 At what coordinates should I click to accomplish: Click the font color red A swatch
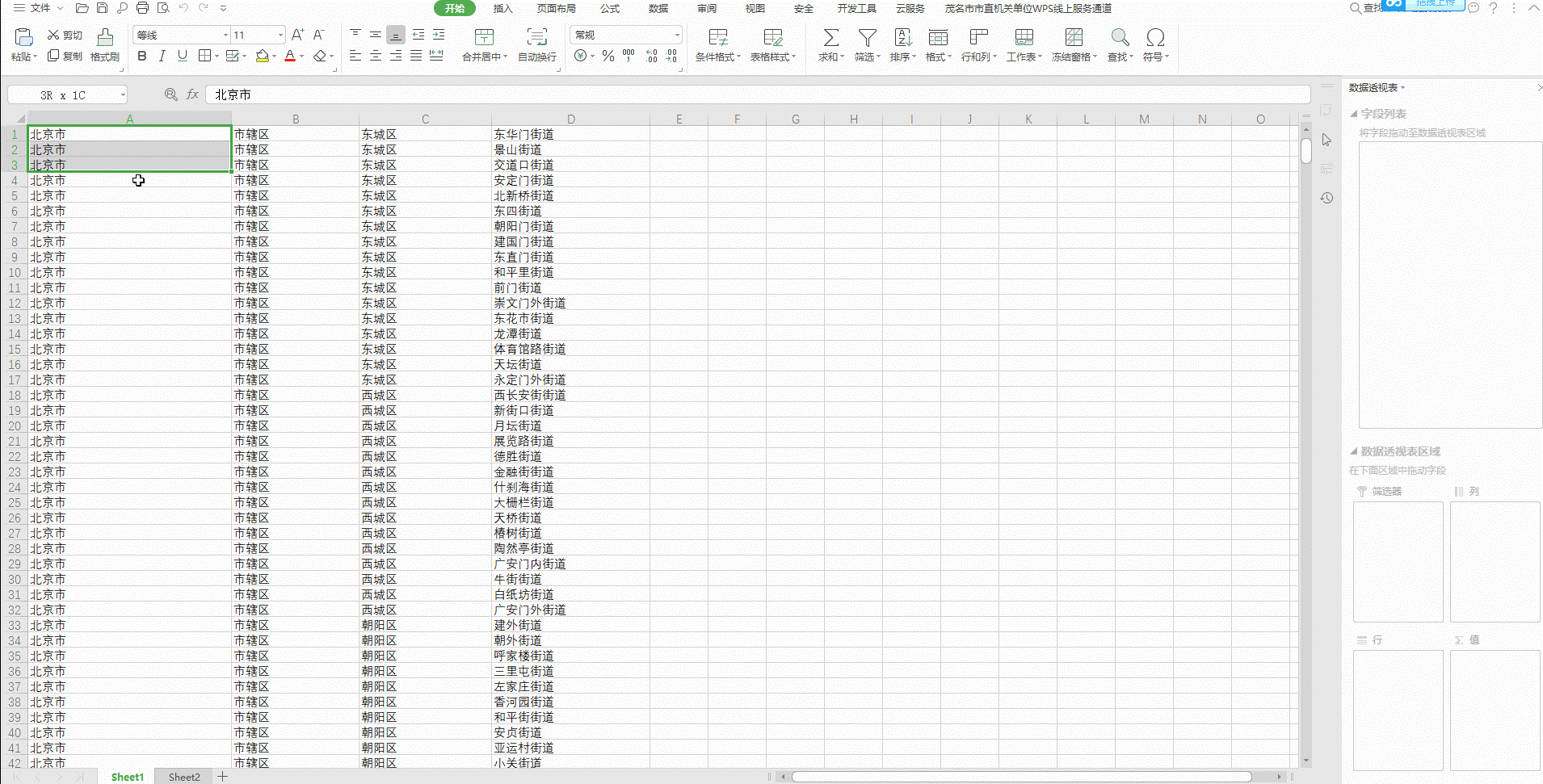pyautogui.click(x=289, y=56)
